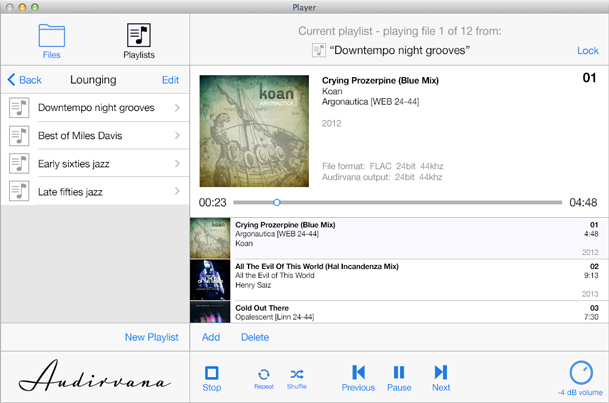The image size is (609, 403).
Task: Go to the Previous track
Action: [x=358, y=372]
